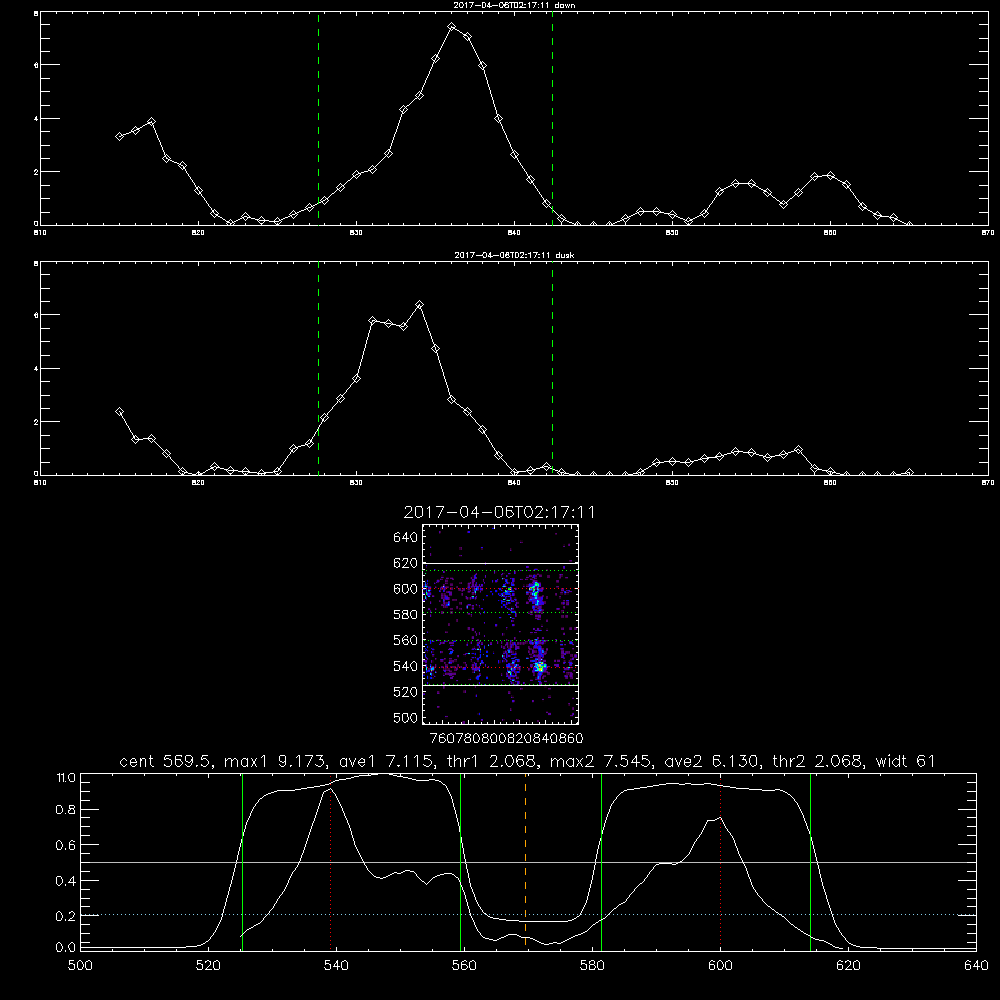The image size is (1000, 1000).
Task: Click the white horizontal 0.5 threshold line in profile plot
Action: (529, 862)
